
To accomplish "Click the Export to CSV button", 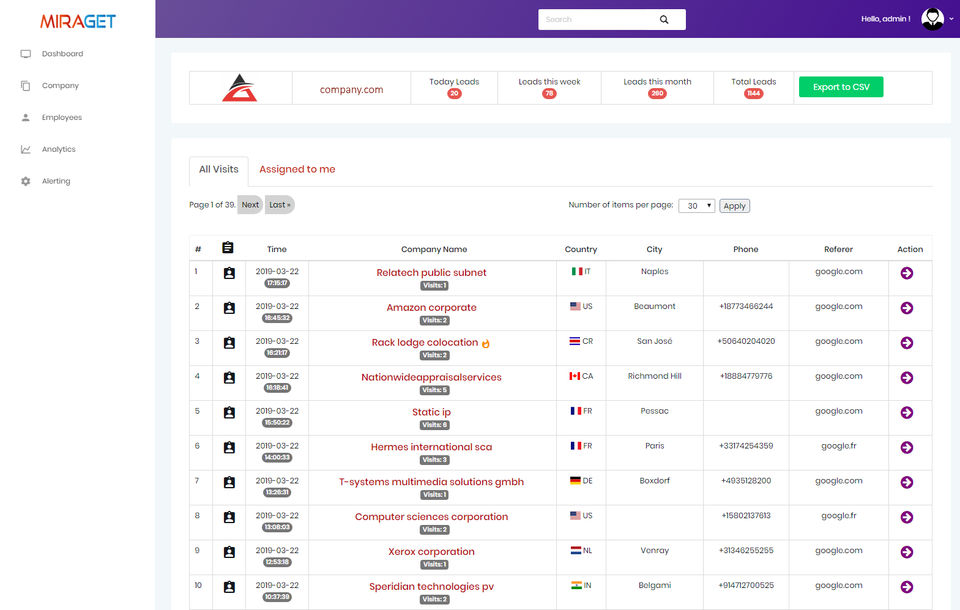I will 841,87.
